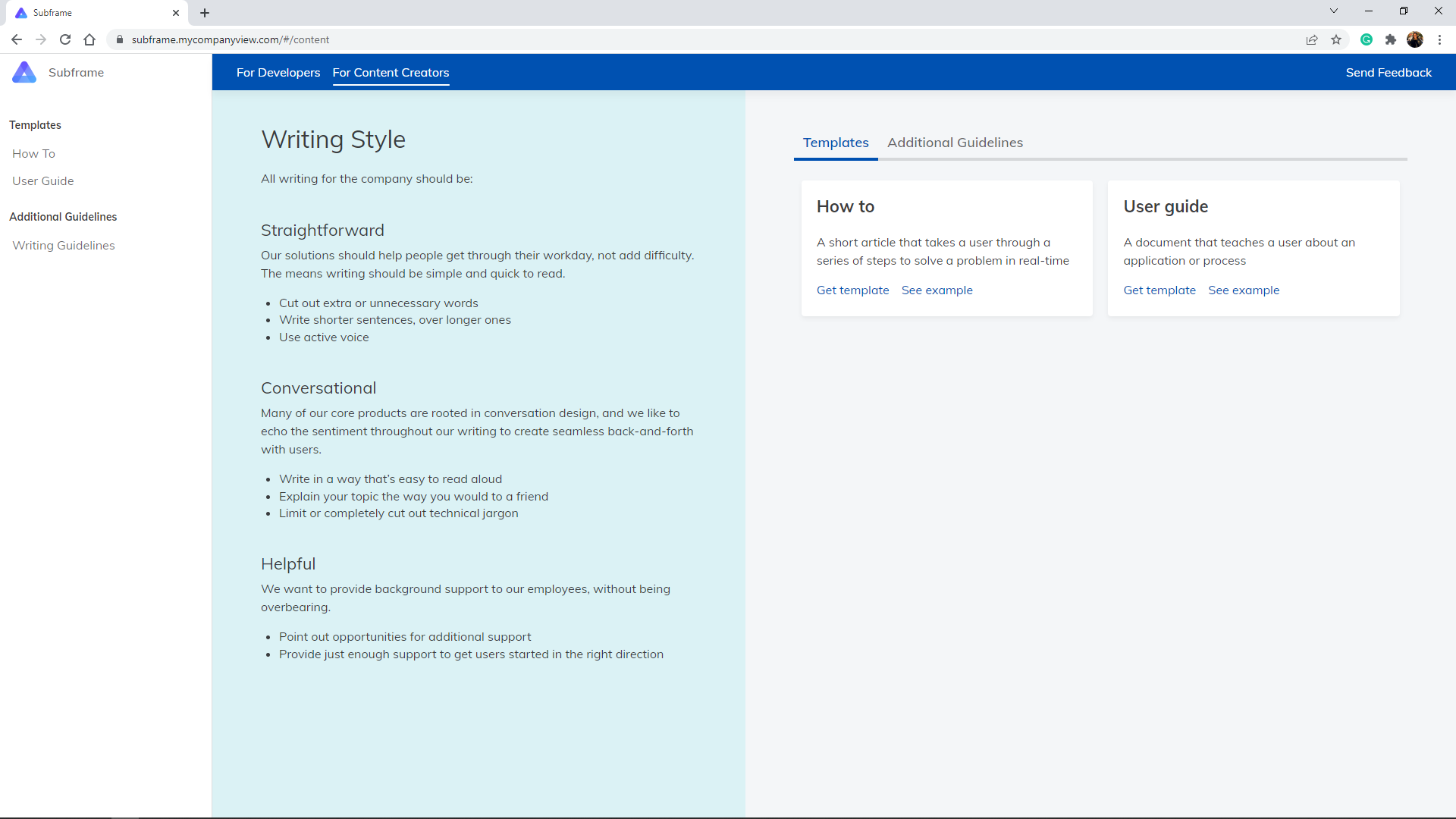Select User Guide in sidebar
Viewport: 1456px width, 819px height.
[43, 181]
